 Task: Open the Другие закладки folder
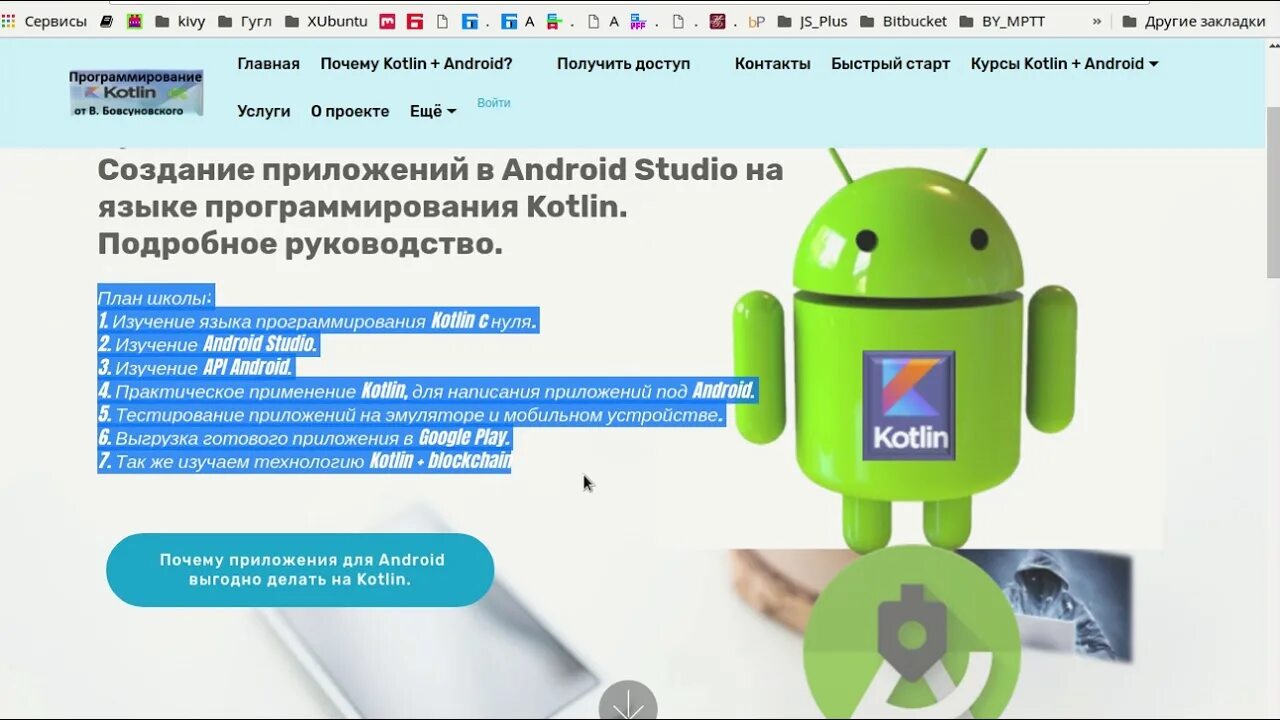1193,21
